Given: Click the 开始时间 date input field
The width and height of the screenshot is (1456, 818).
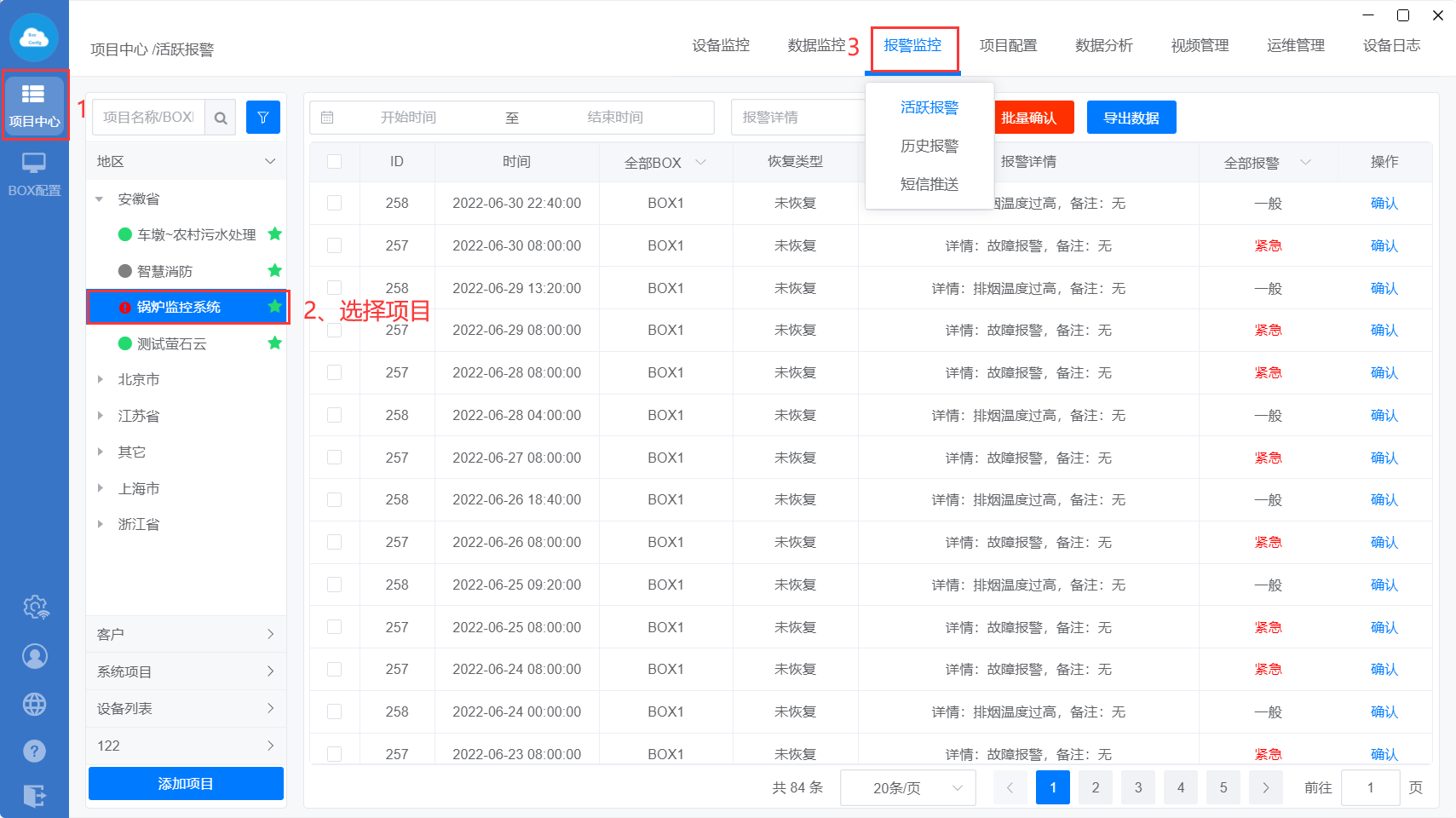Looking at the screenshot, I should (408, 118).
